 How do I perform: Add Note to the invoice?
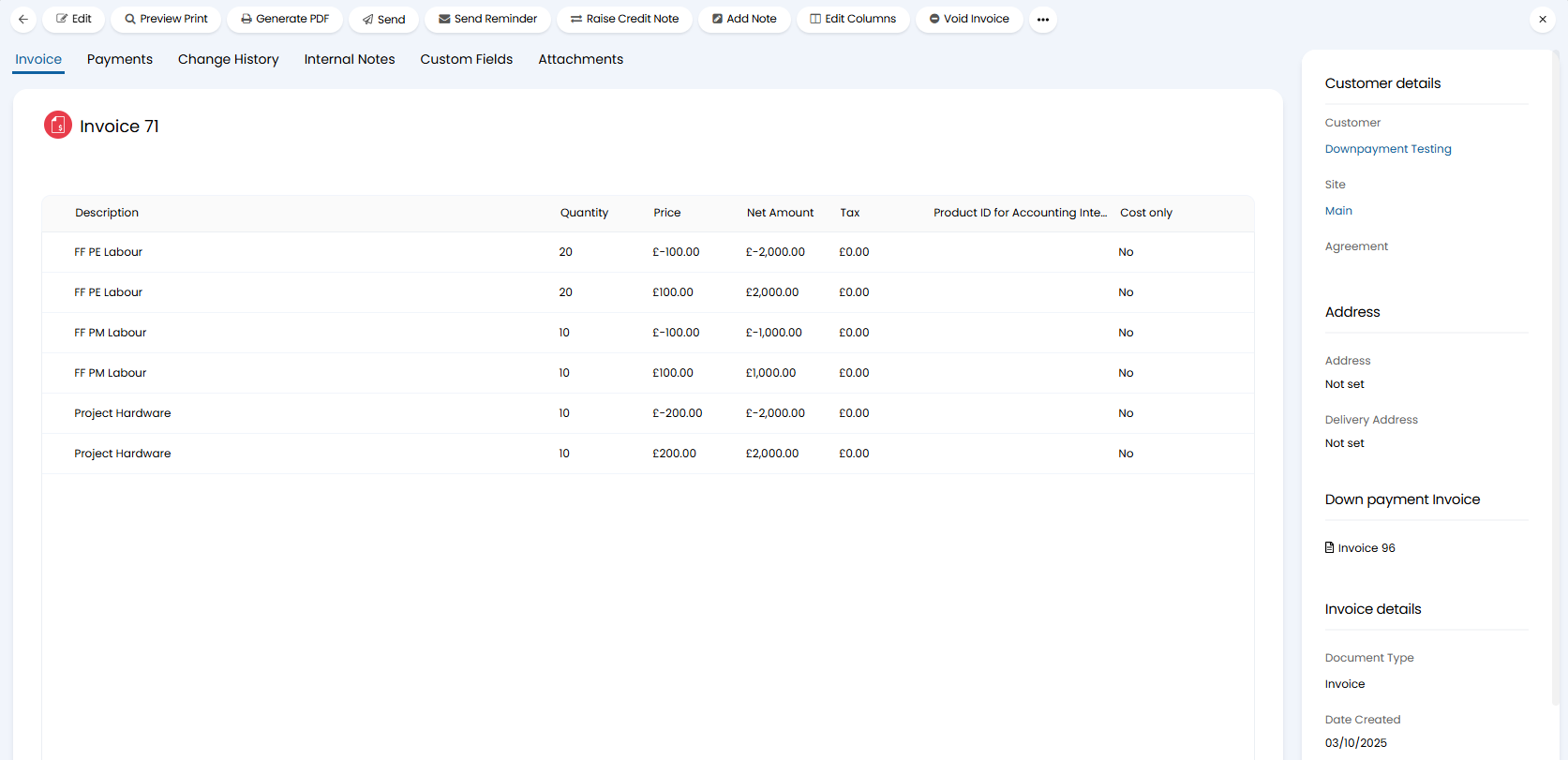(x=744, y=19)
